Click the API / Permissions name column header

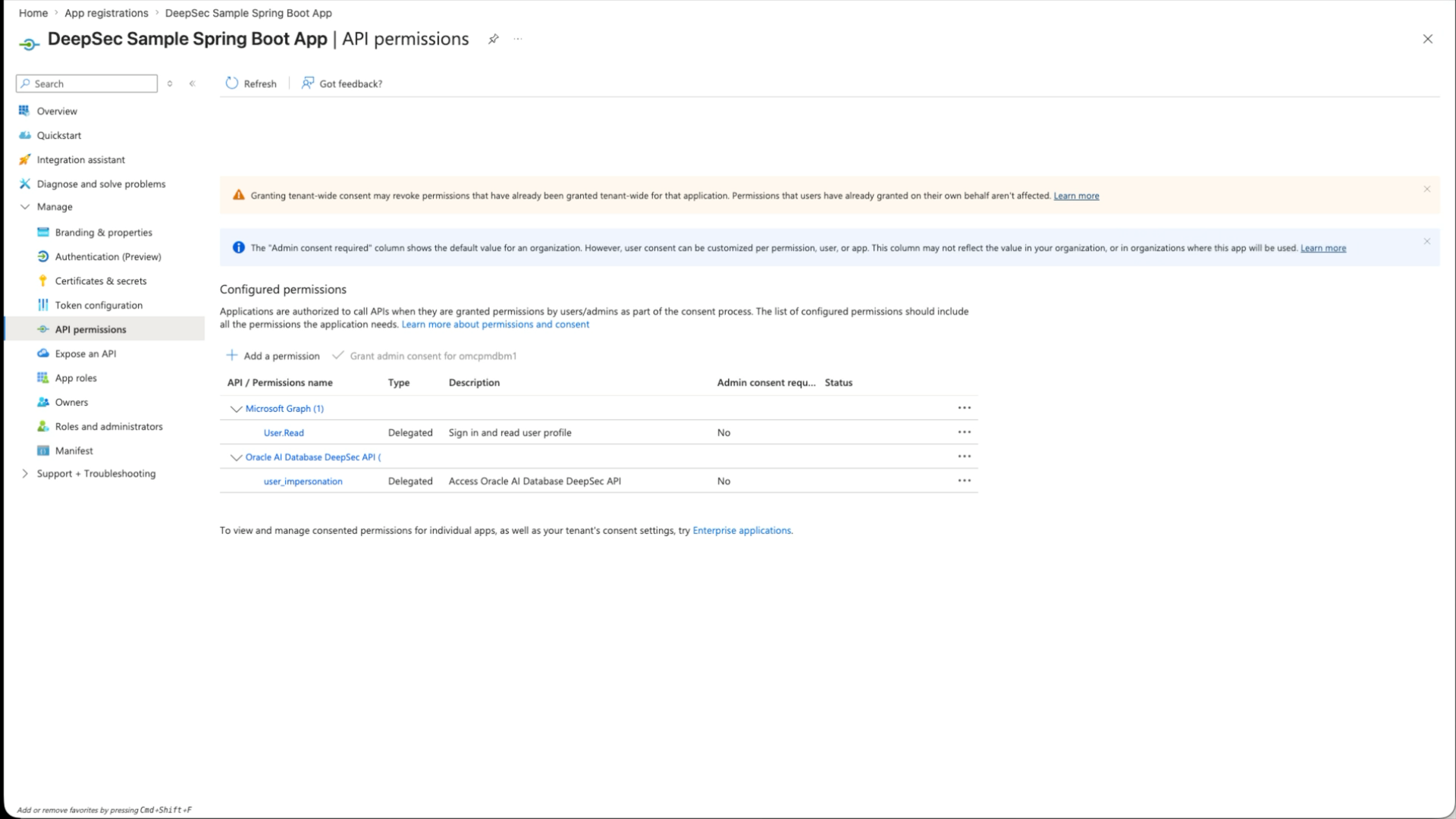(280, 382)
